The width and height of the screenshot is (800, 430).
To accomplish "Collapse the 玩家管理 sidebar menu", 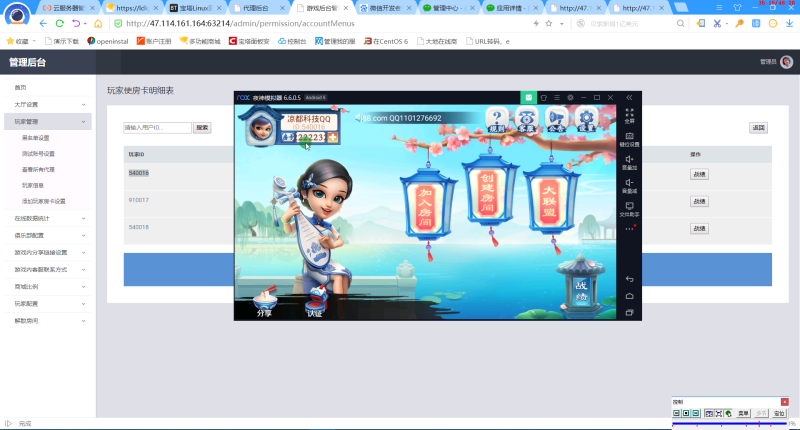I will (x=48, y=121).
